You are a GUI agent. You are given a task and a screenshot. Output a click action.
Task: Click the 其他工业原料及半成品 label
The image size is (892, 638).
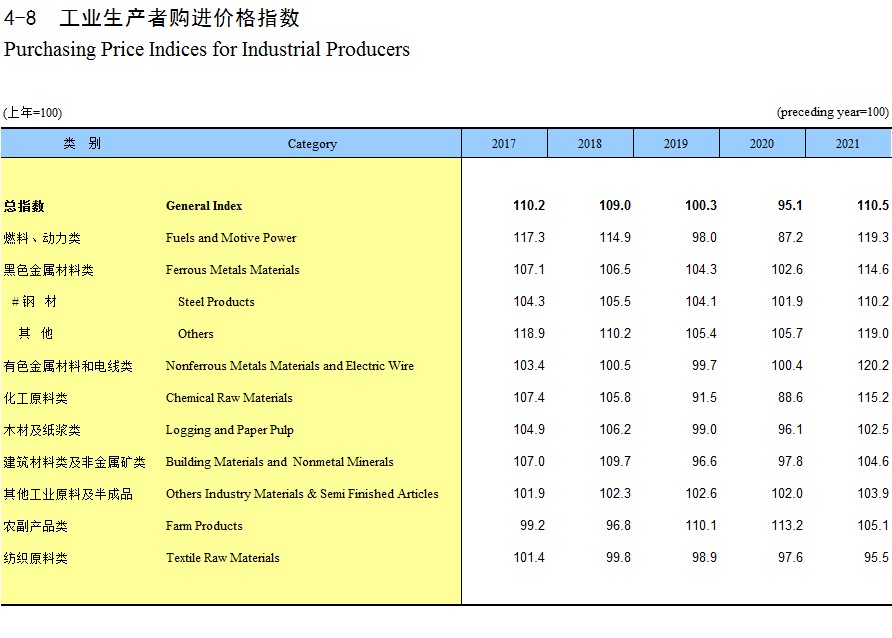click(68, 494)
